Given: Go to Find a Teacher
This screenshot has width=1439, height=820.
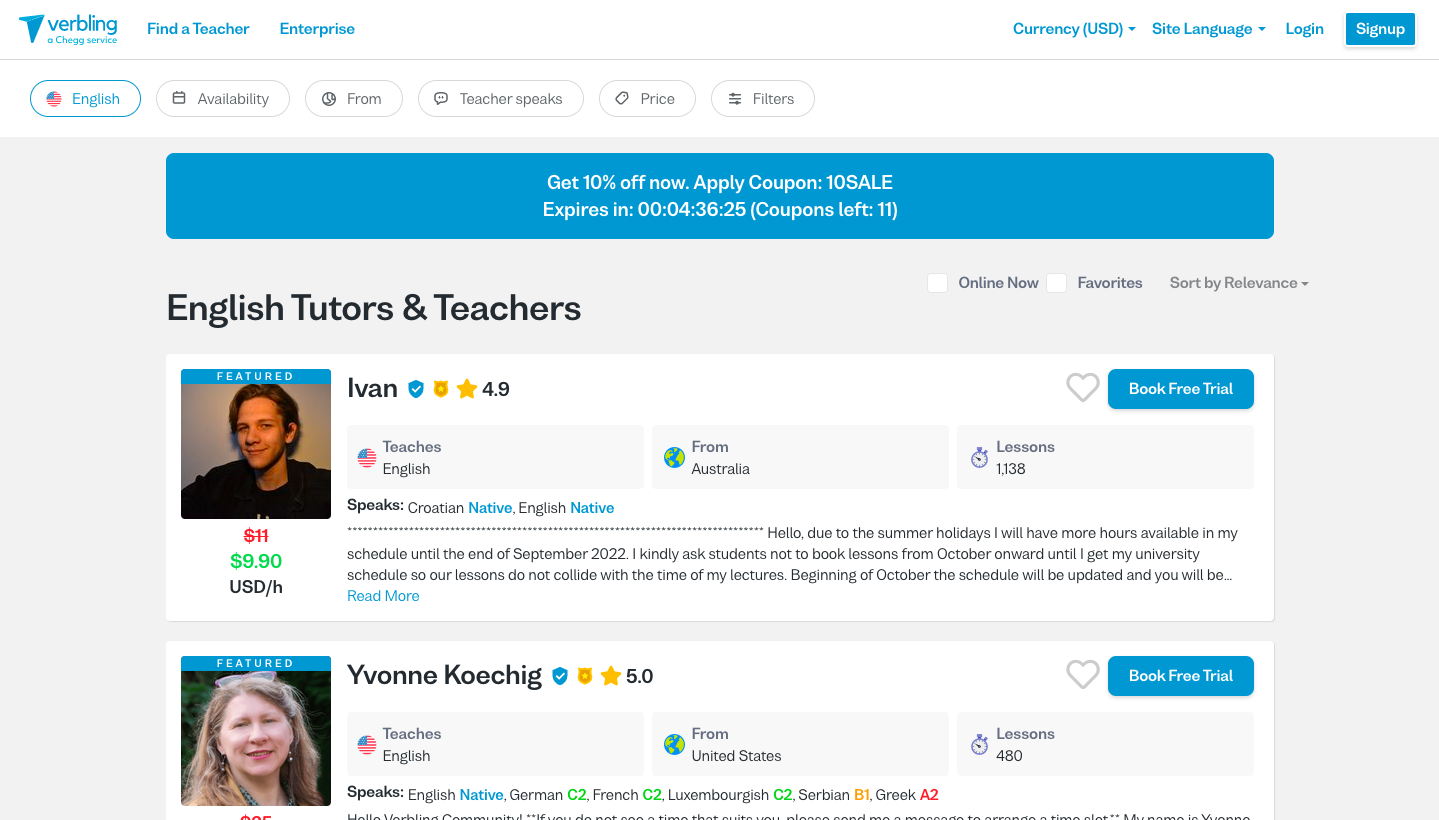Looking at the screenshot, I should [198, 29].
